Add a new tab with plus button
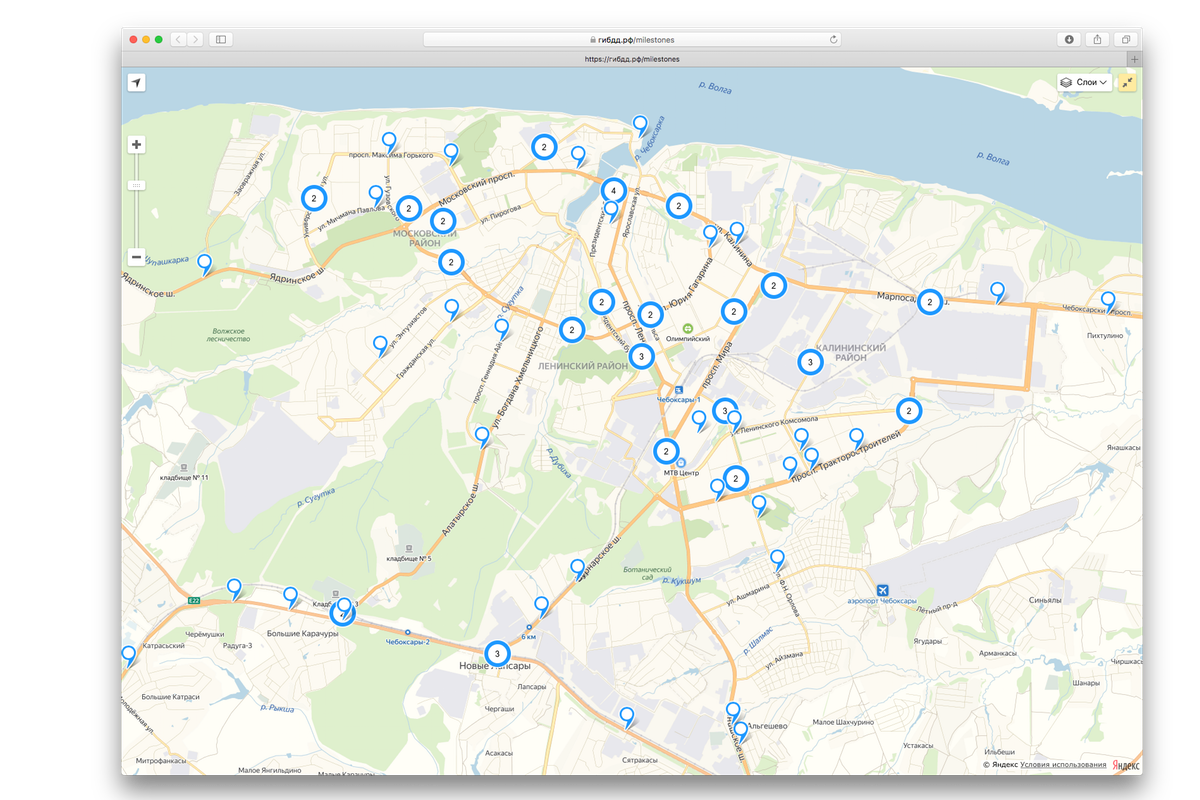Viewport: 1200px width, 800px height. pos(1134,60)
